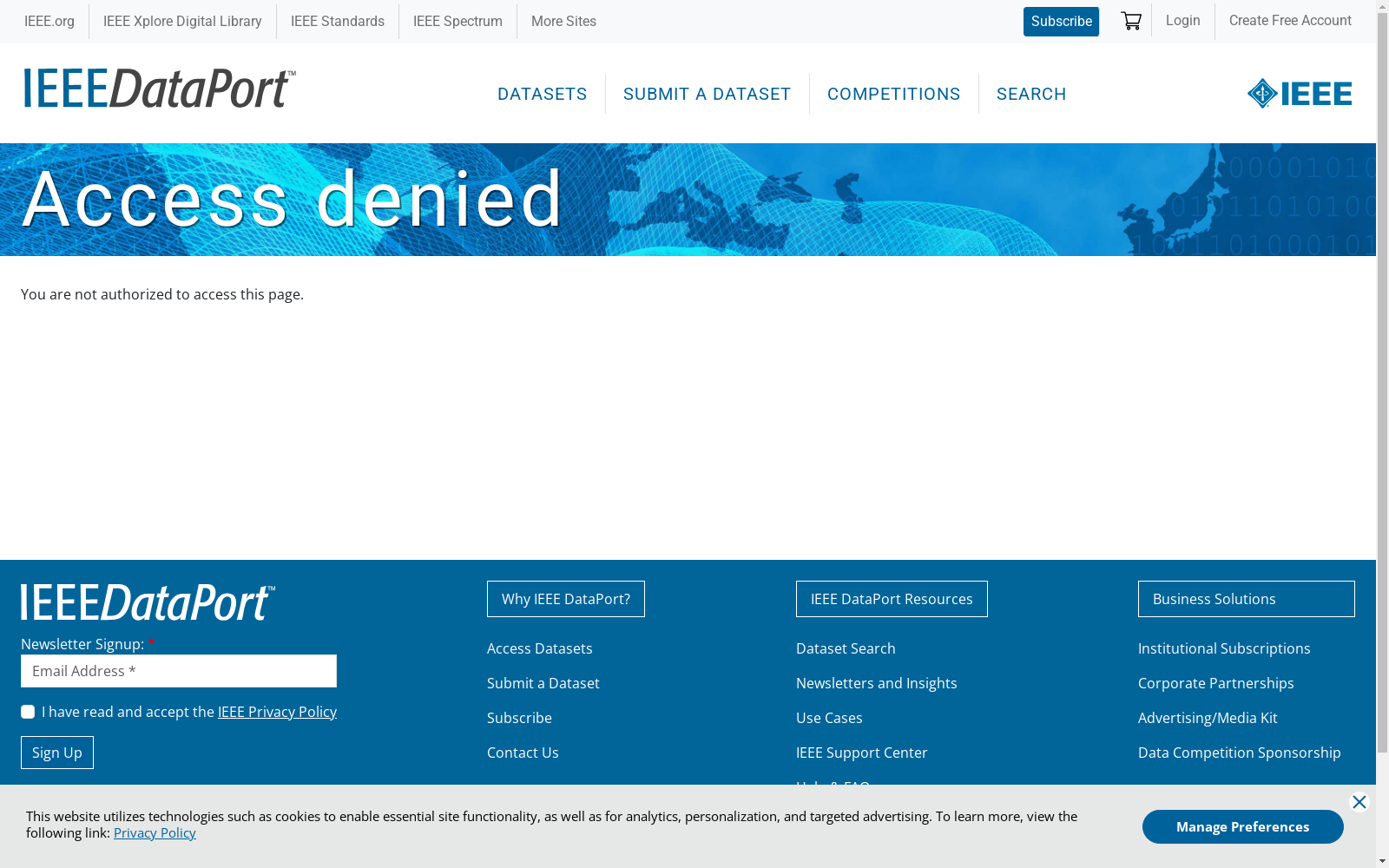Click the Subscribe button in header
The width and height of the screenshot is (1389, 868).
click(1061, 22)
